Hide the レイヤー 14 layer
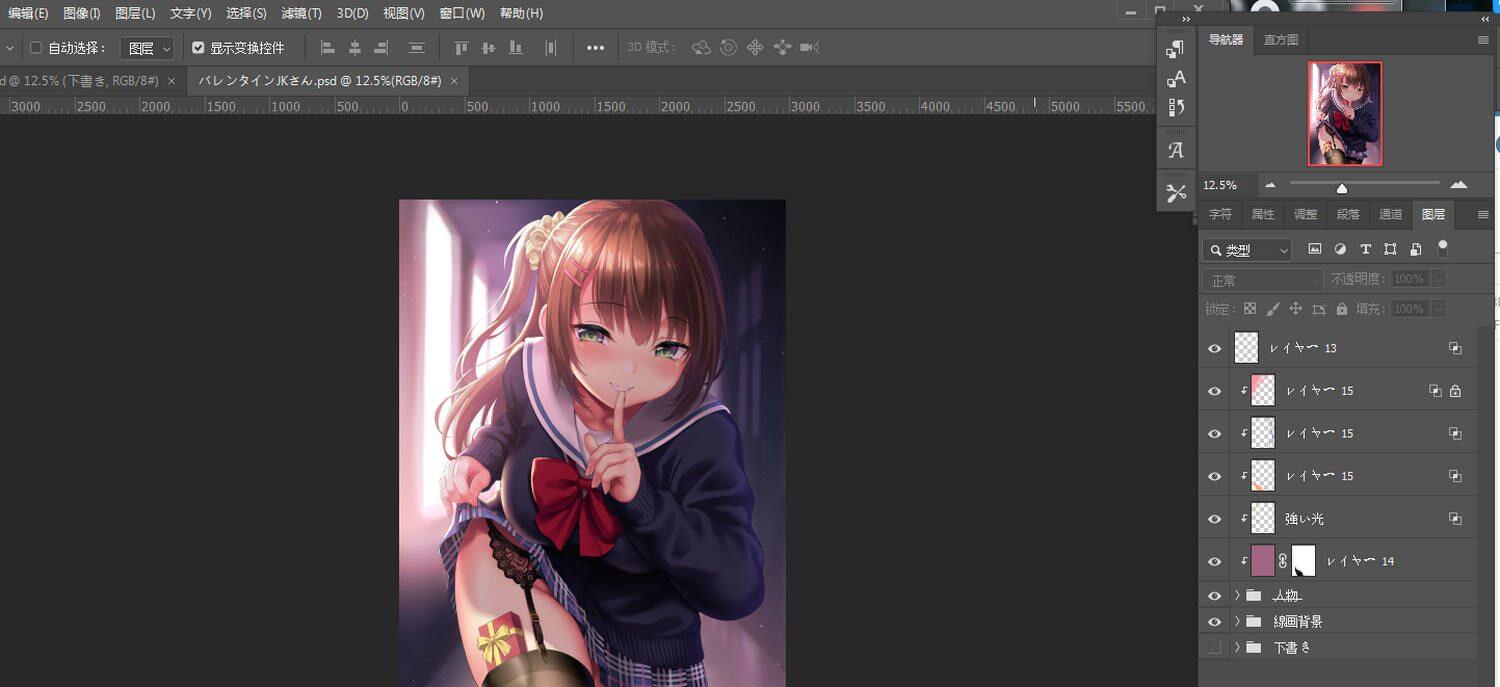The height and width of the screenshot is (687, 1500). click(x=1215, y=562)
